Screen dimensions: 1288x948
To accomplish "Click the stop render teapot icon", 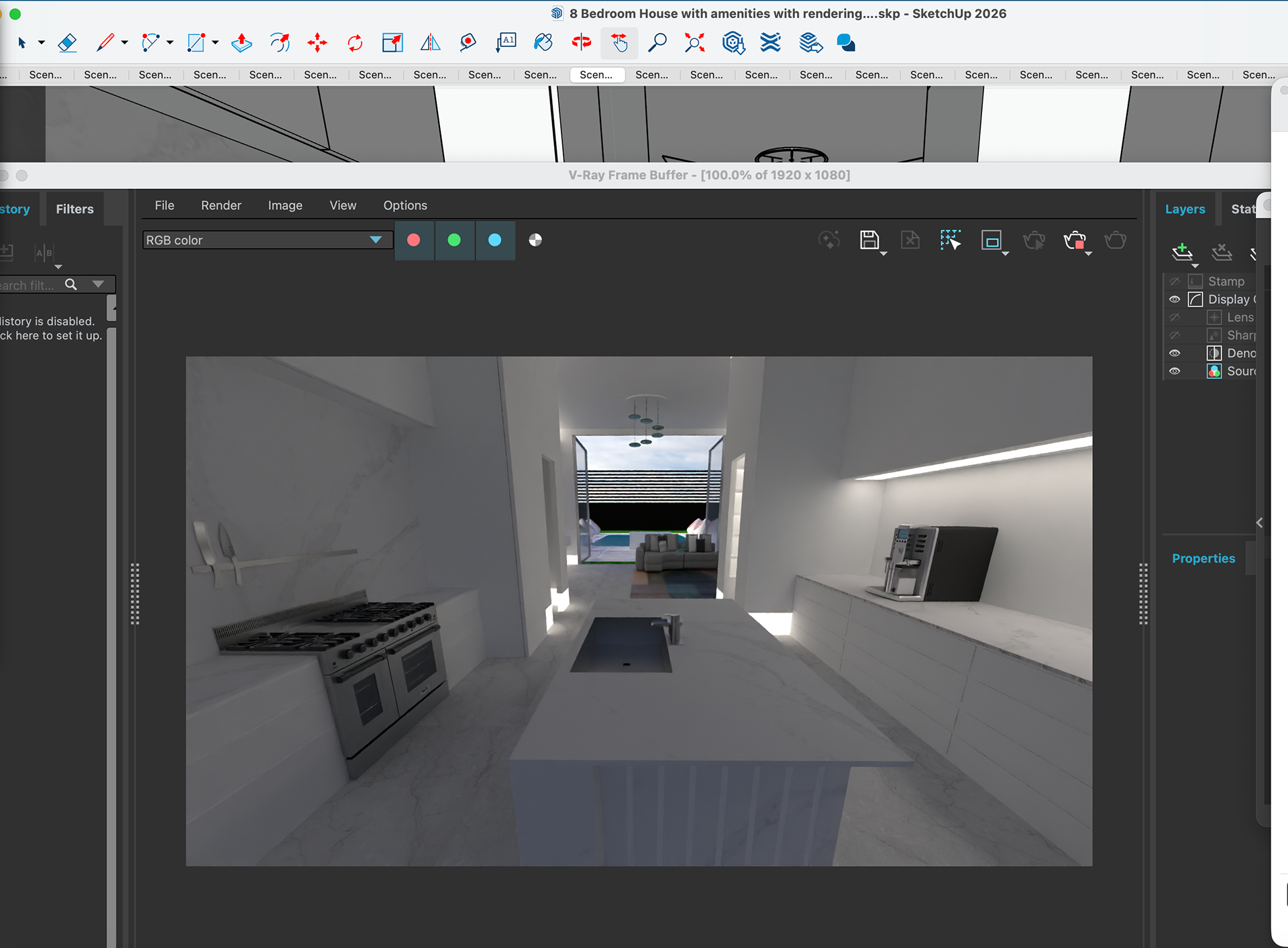I will pos(1075,240).
